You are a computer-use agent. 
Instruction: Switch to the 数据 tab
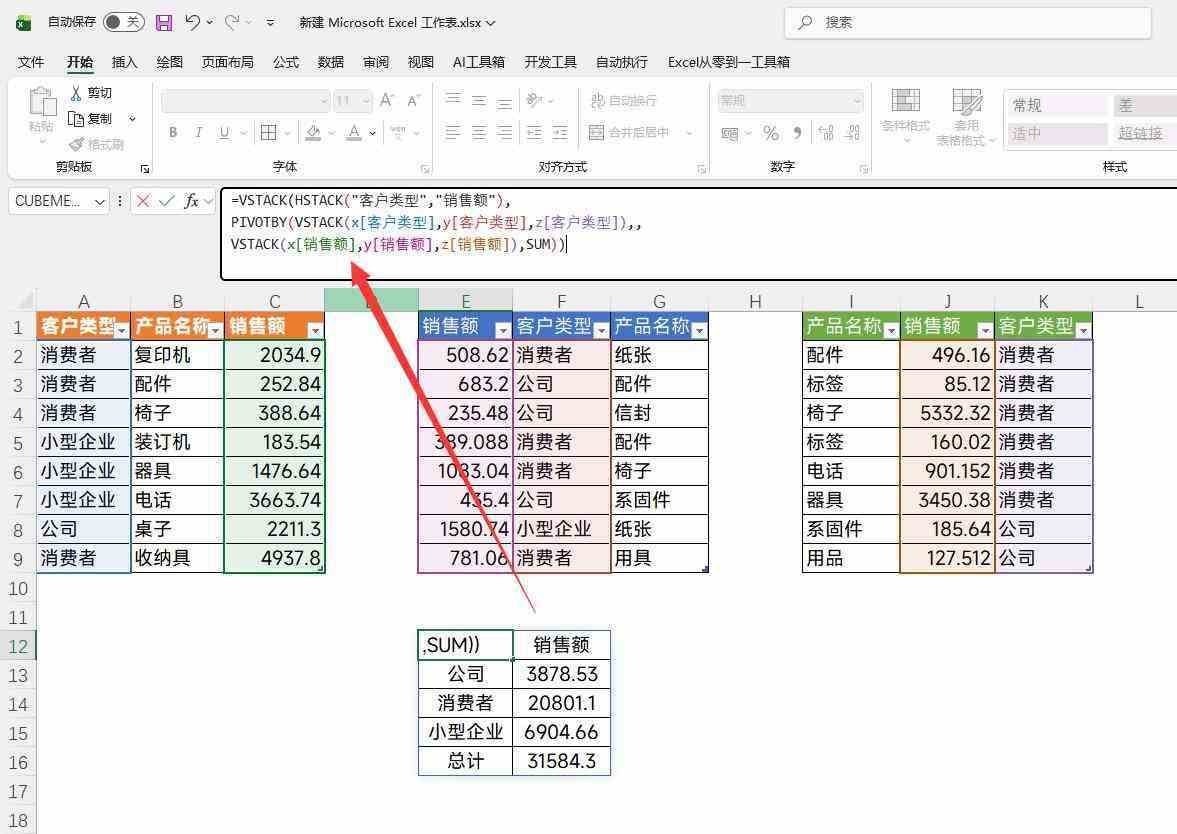coord(330,62)
